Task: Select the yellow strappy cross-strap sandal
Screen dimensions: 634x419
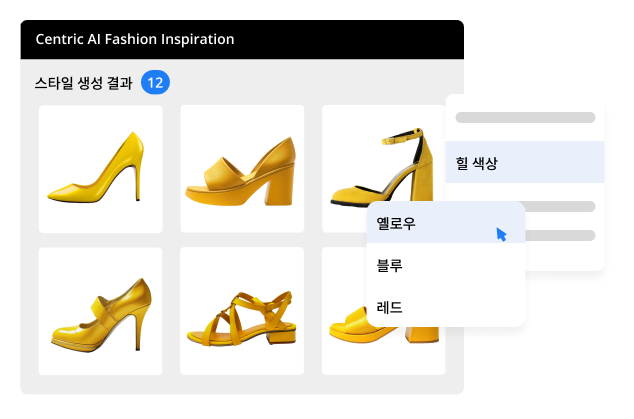Action: (x=242, y=311)
